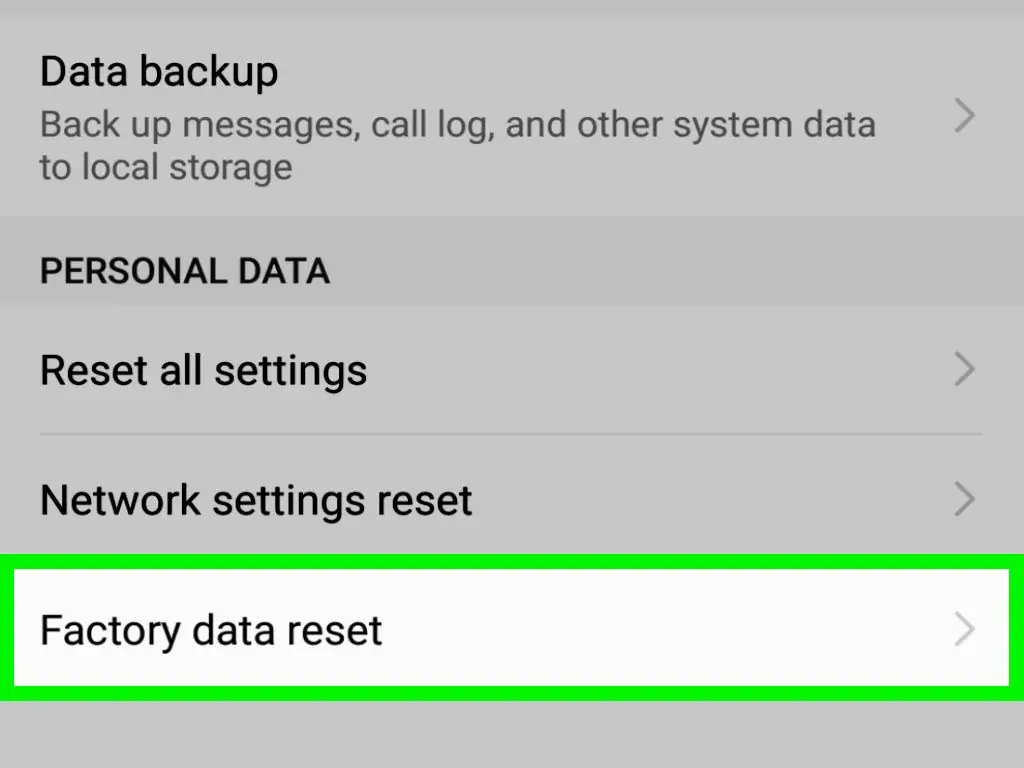Click the 'Back up messages, call log' description line
The width and height of the screenshot is (1024, 768).
point(457,125)
